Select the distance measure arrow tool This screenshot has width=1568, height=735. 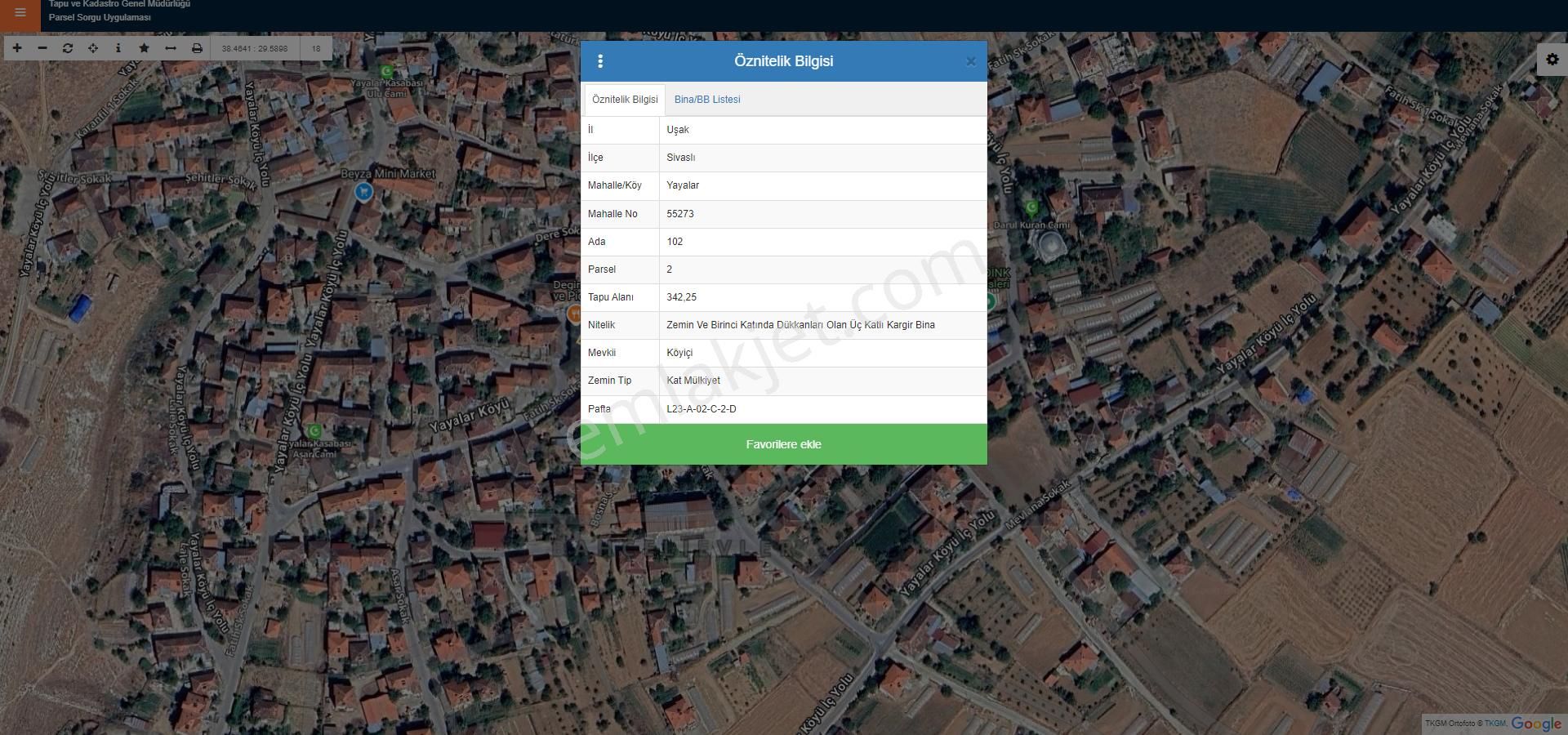point(170,48)
